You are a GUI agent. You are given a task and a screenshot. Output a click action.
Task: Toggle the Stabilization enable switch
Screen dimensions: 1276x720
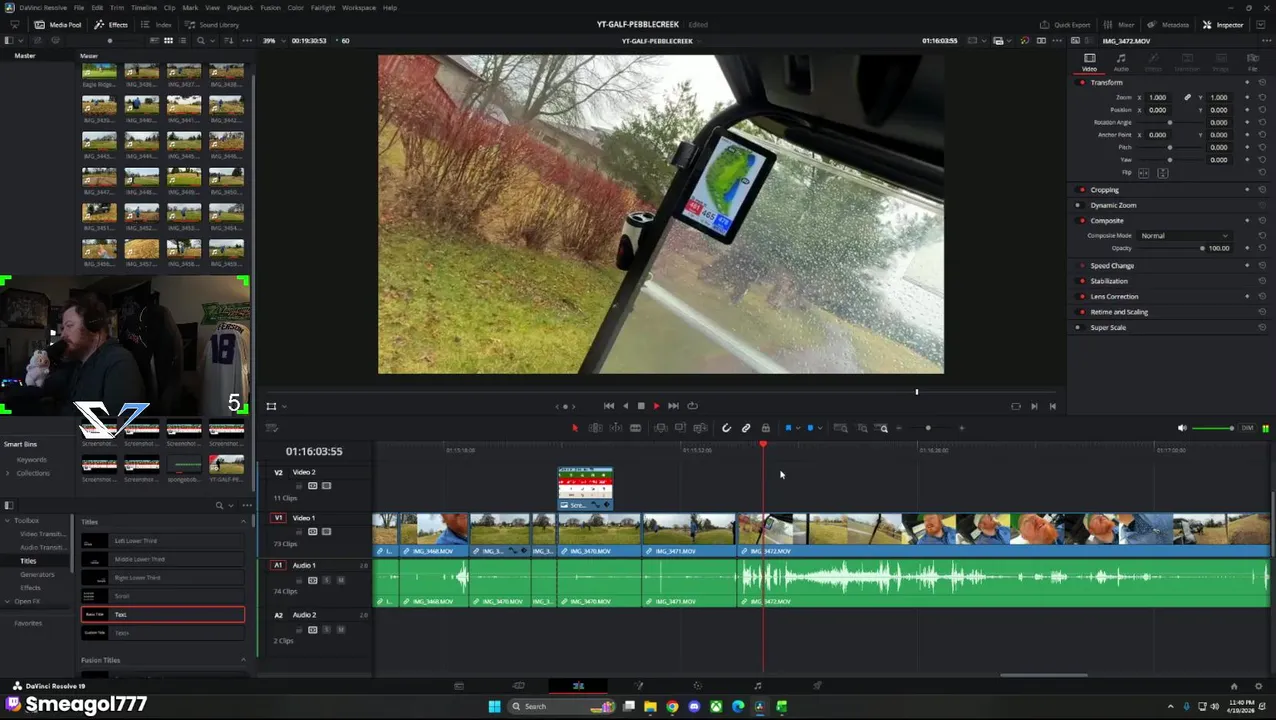coord(1081,281)
